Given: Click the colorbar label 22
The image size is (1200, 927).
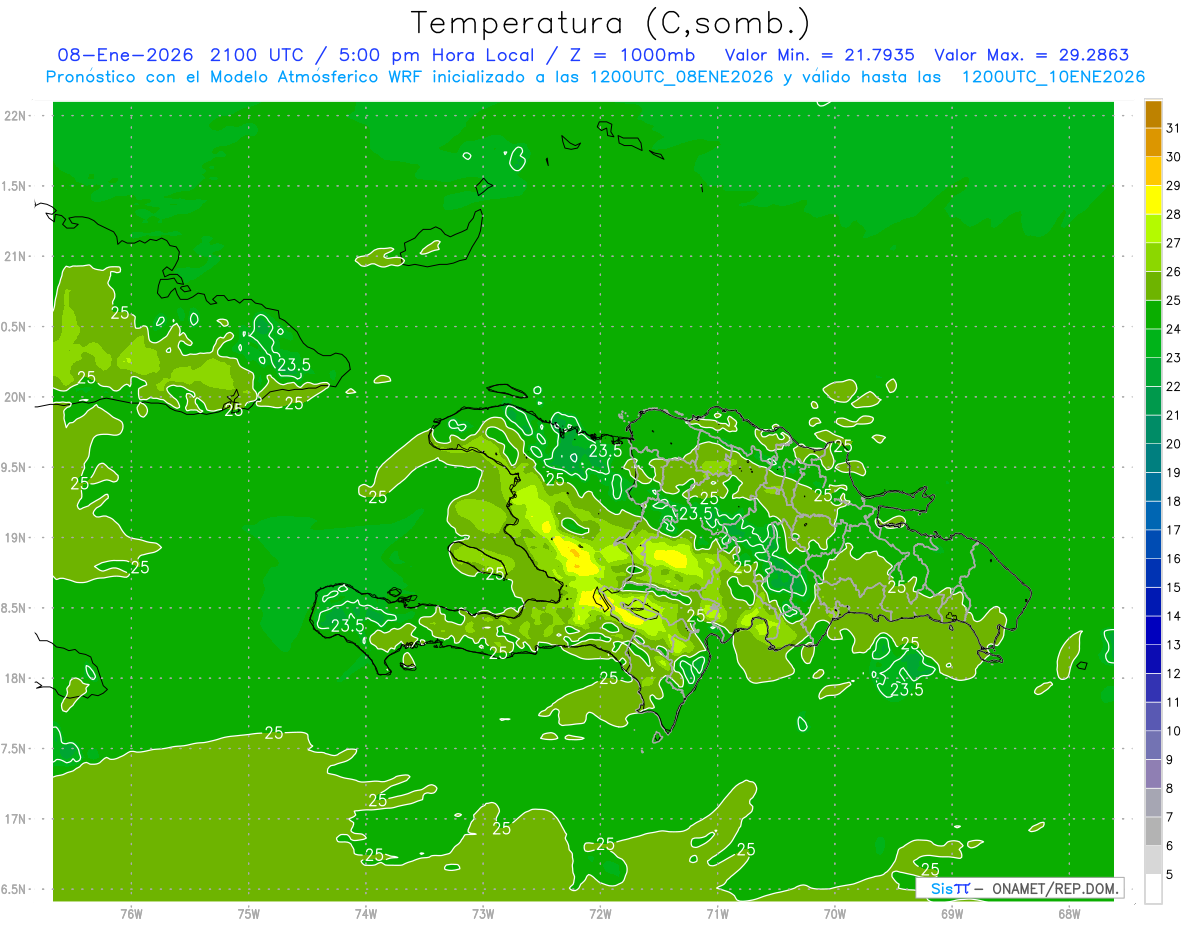Looking at the screenshot, I should (x=1173, y=386).
